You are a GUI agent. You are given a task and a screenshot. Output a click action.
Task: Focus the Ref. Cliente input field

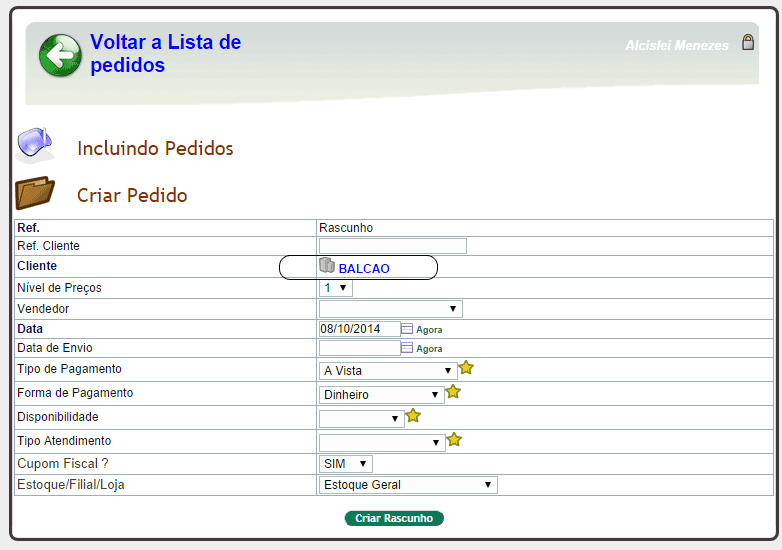tap(393, 246)
